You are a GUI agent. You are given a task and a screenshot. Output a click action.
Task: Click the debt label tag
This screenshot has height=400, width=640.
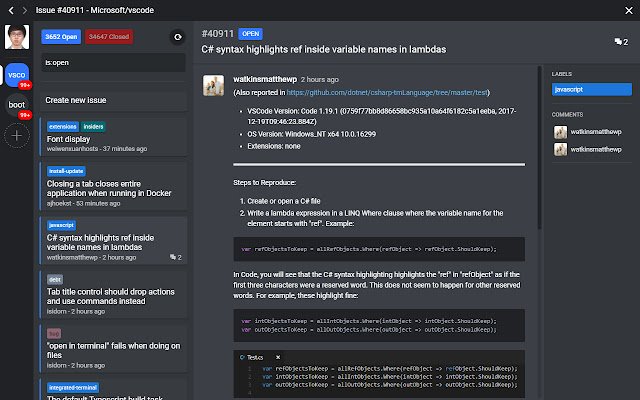tap(55, 279)
